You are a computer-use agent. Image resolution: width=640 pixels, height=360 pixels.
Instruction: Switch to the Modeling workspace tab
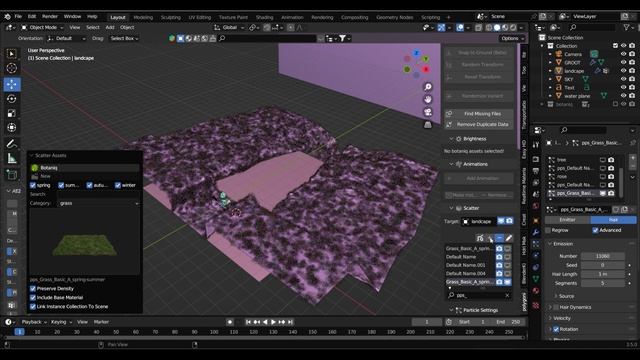click(143, 17)
